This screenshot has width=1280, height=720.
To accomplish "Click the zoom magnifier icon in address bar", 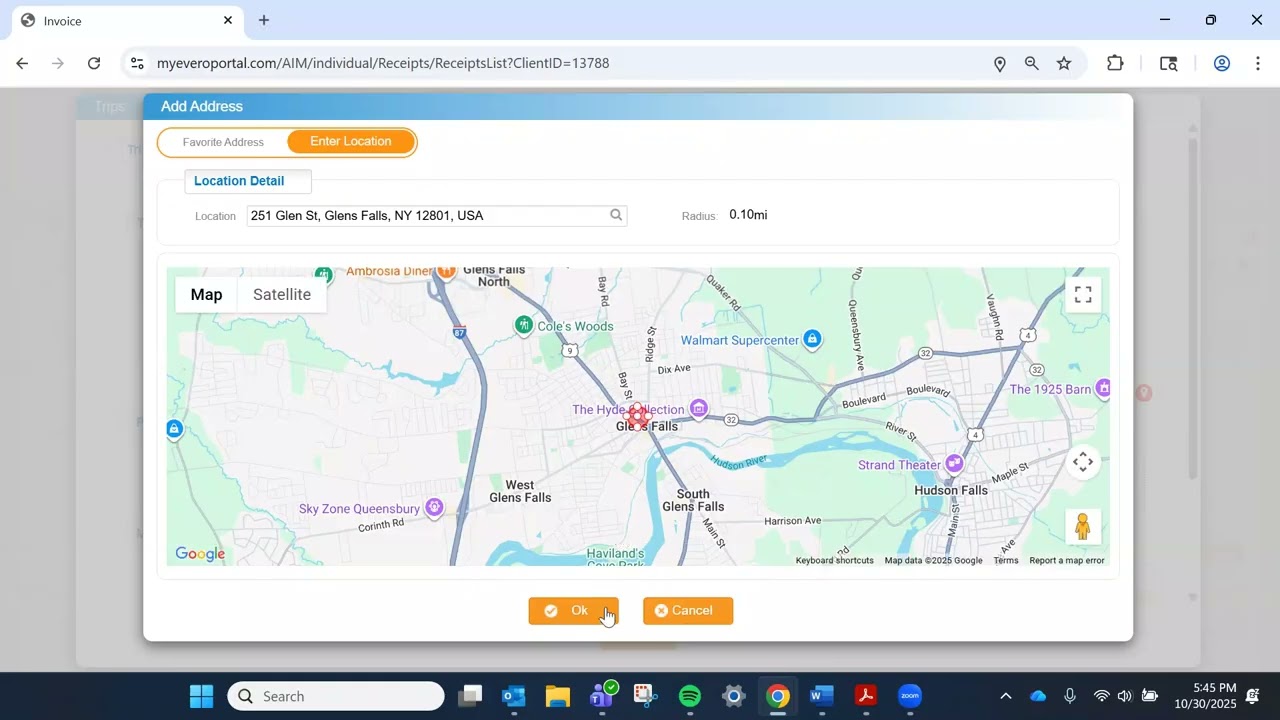I will click(x=1031, y=63).
